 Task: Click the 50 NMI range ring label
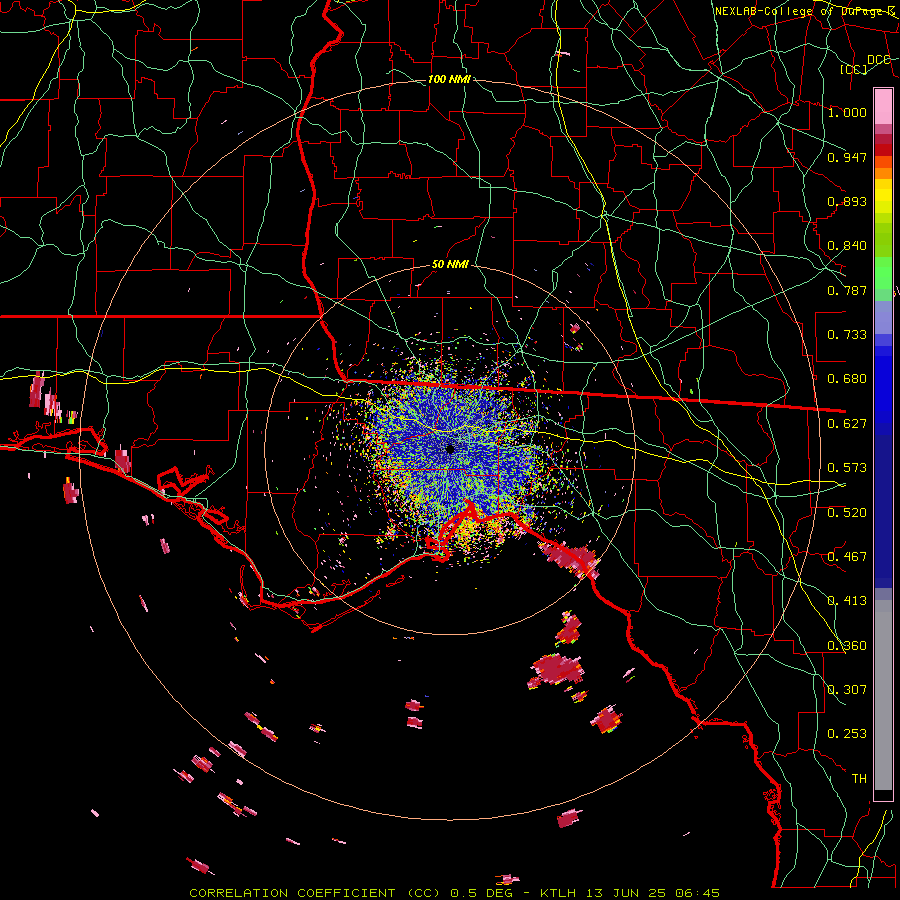[x=450, y=265]
